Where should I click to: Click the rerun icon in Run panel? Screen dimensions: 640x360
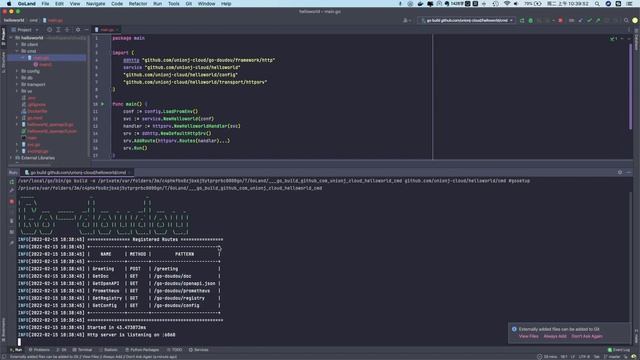(12, 181)
